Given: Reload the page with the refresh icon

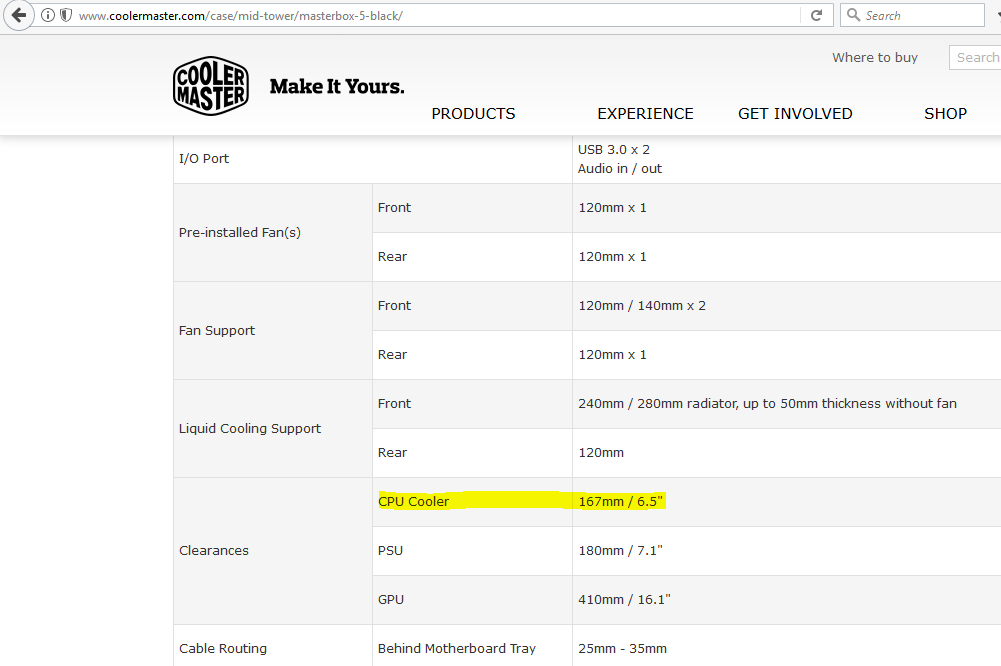Looking at the screenshot, I should [817, 15].
